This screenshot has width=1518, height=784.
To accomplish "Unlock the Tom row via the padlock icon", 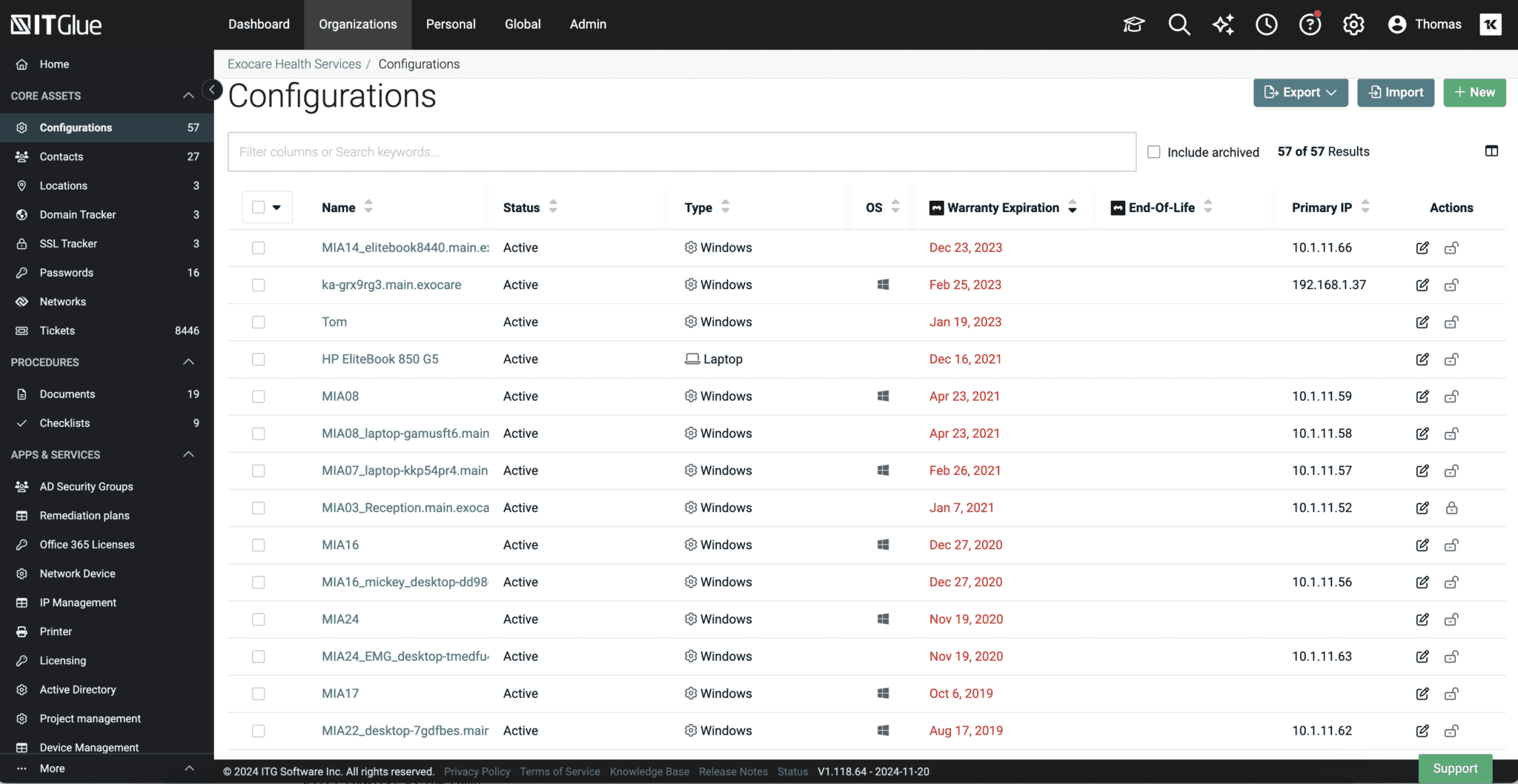I will tap(1451, 322).
